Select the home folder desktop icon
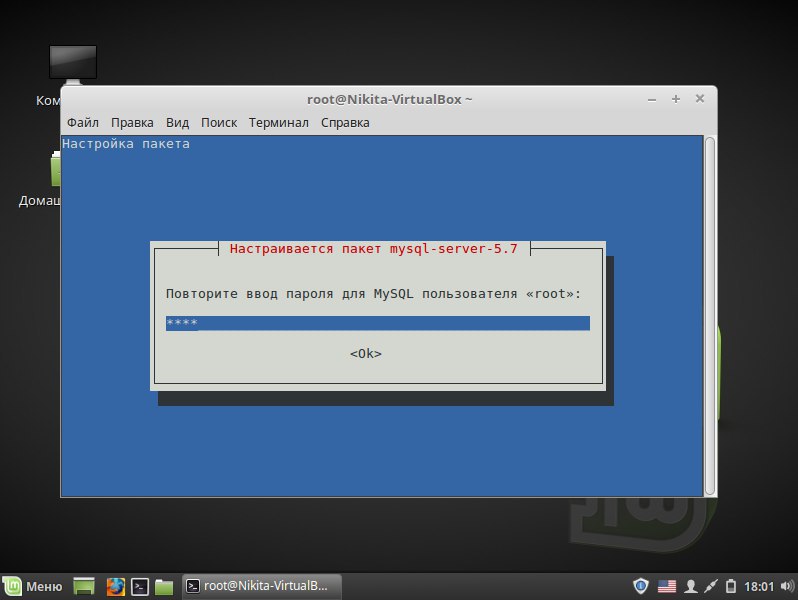 pyautogui.click(x=55, y=169)
